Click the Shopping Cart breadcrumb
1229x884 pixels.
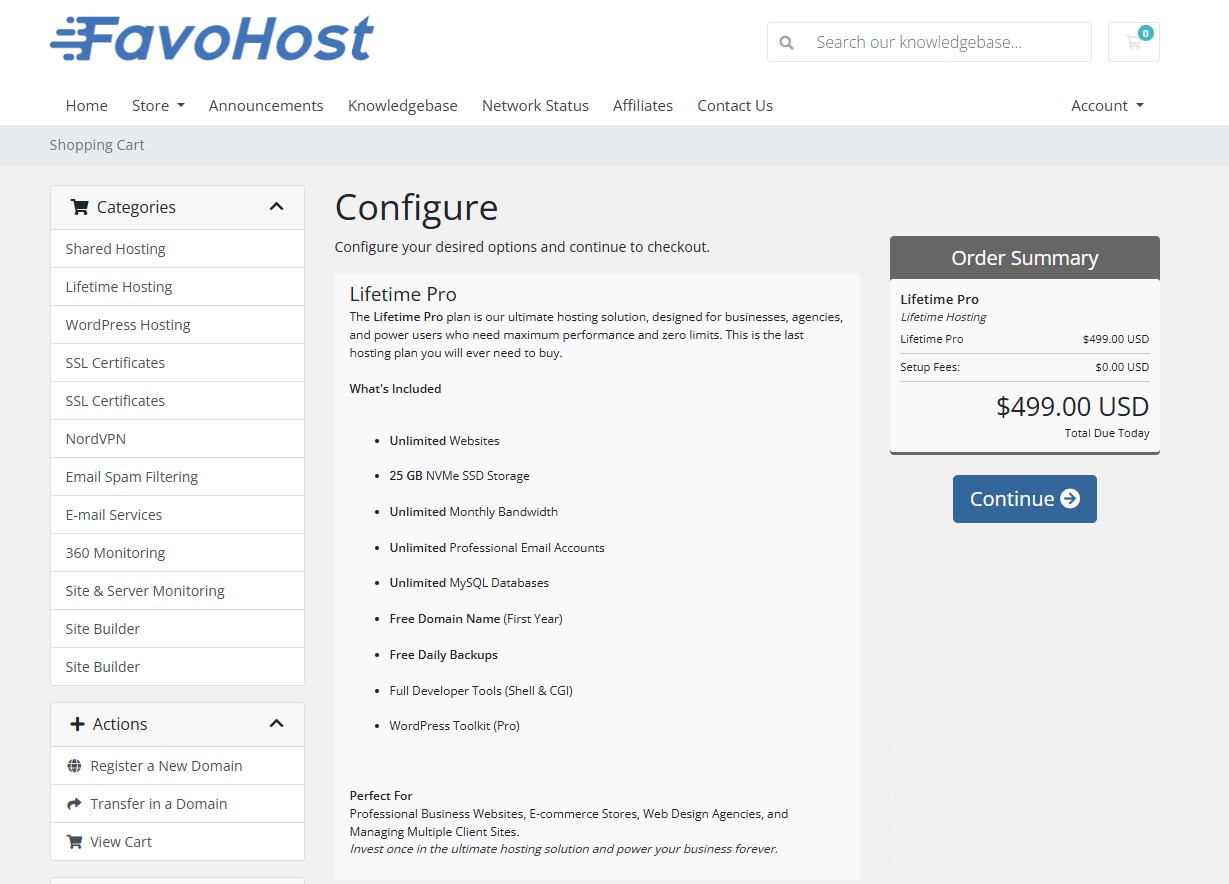tap(97, 145)
